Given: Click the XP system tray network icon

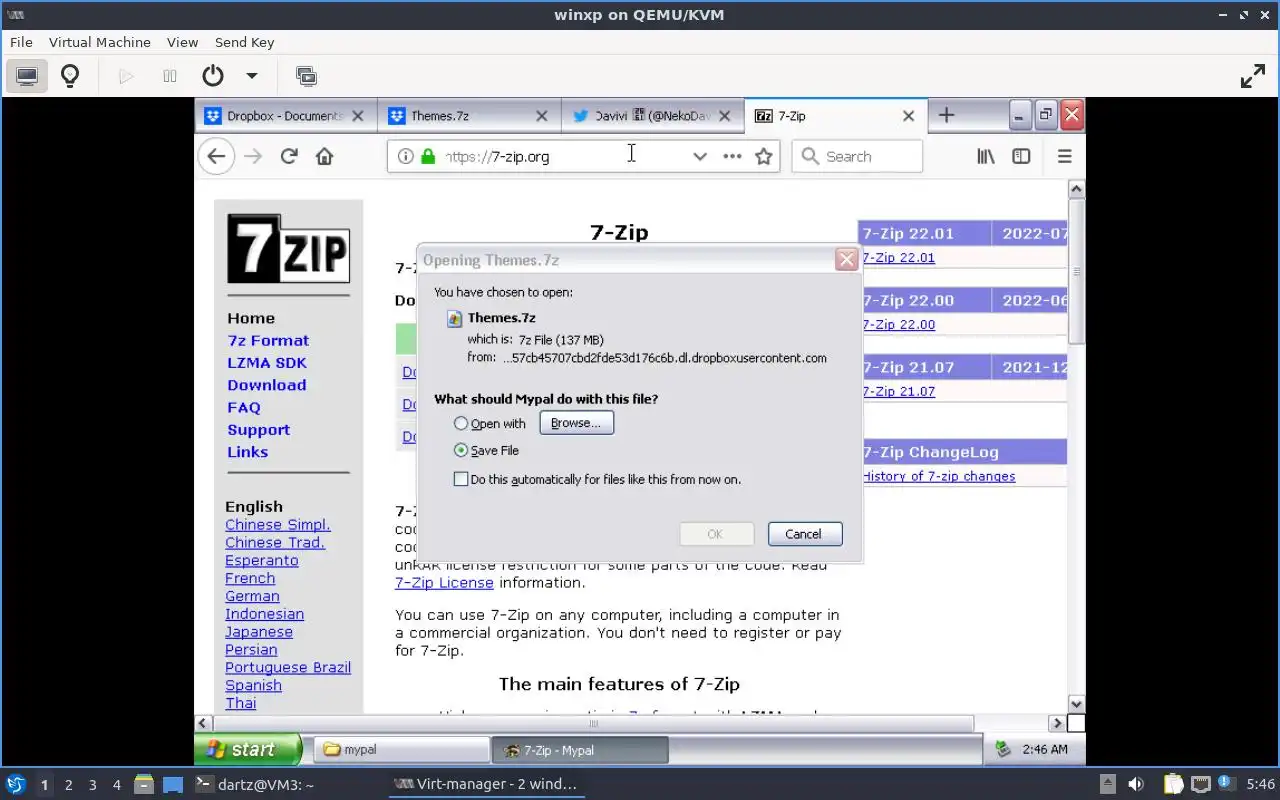Looking at the screenshot, I should coord(1003,749).
